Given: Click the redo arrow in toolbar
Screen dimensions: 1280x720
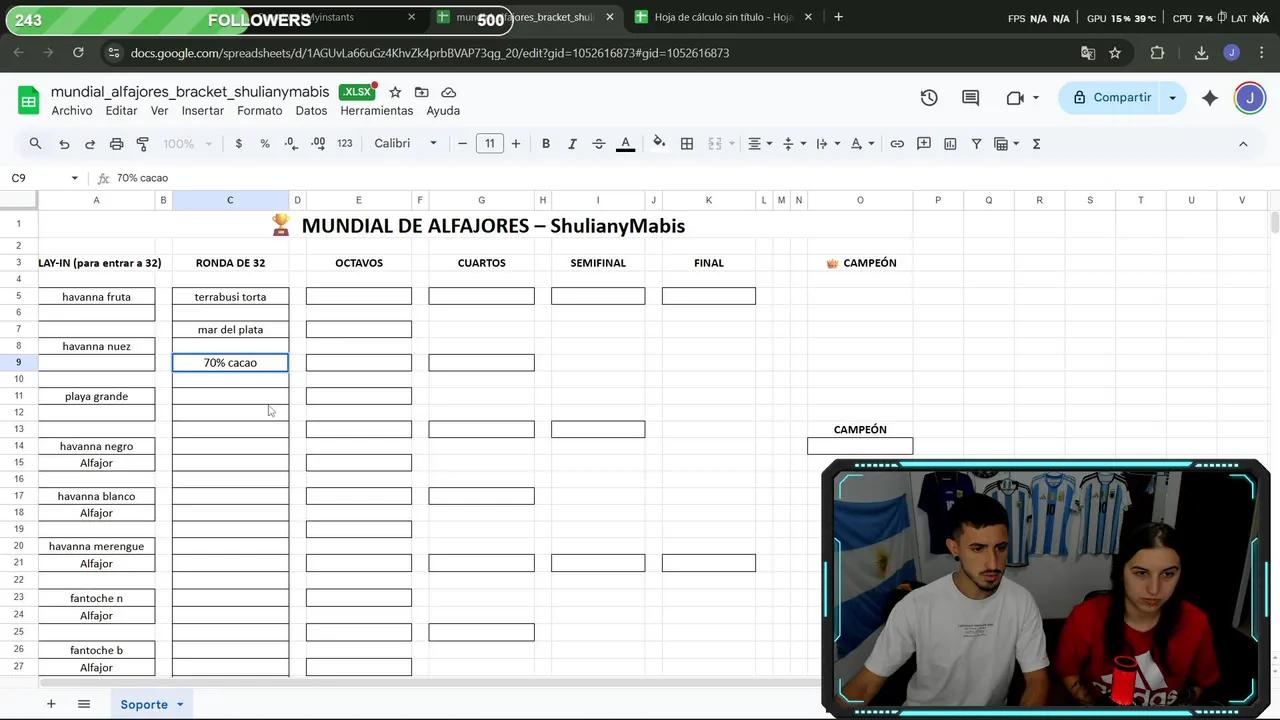Looking at the screenshot, I should point(90,144).
